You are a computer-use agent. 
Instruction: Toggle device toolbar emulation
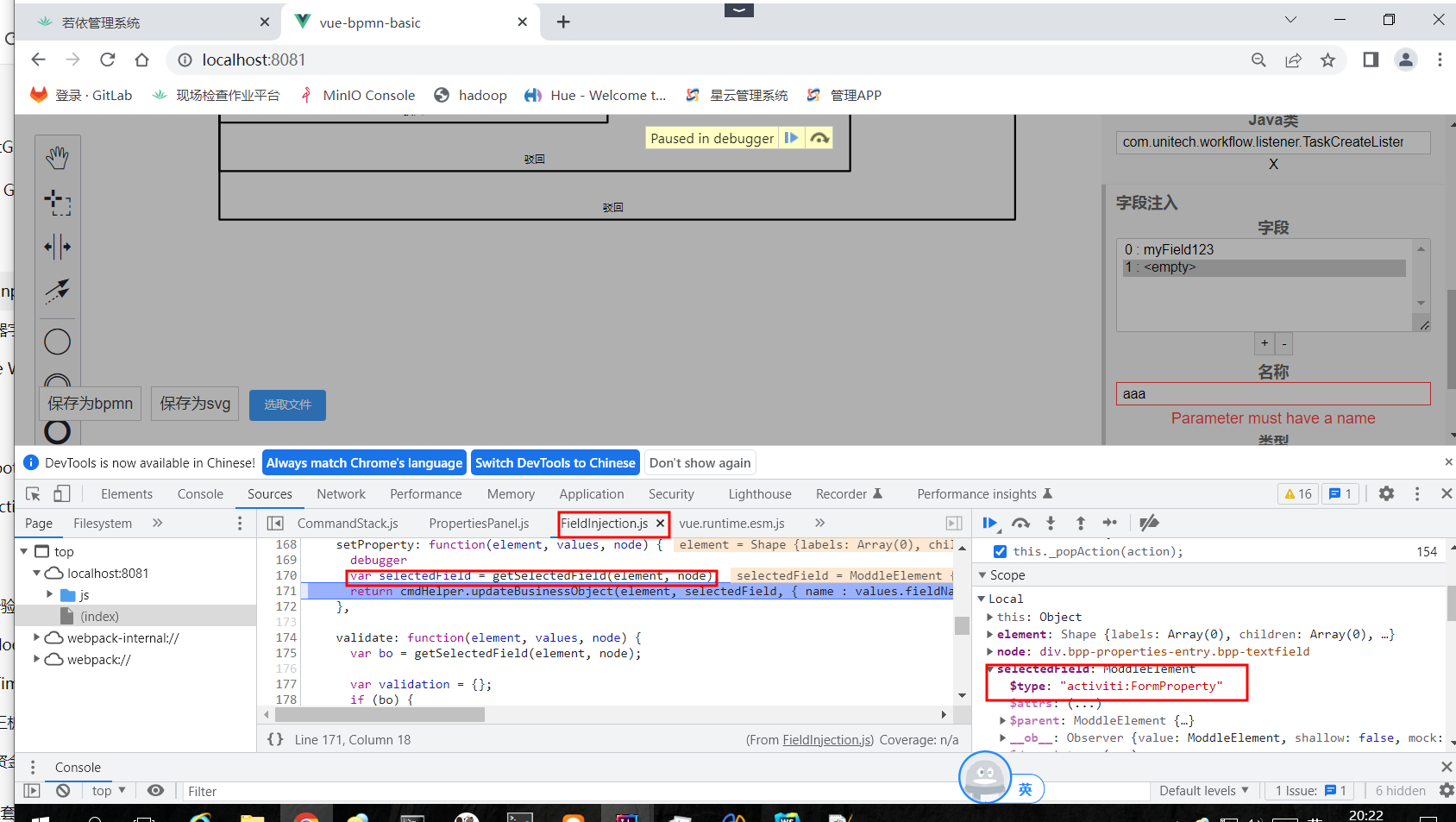[x=61, y=494]
